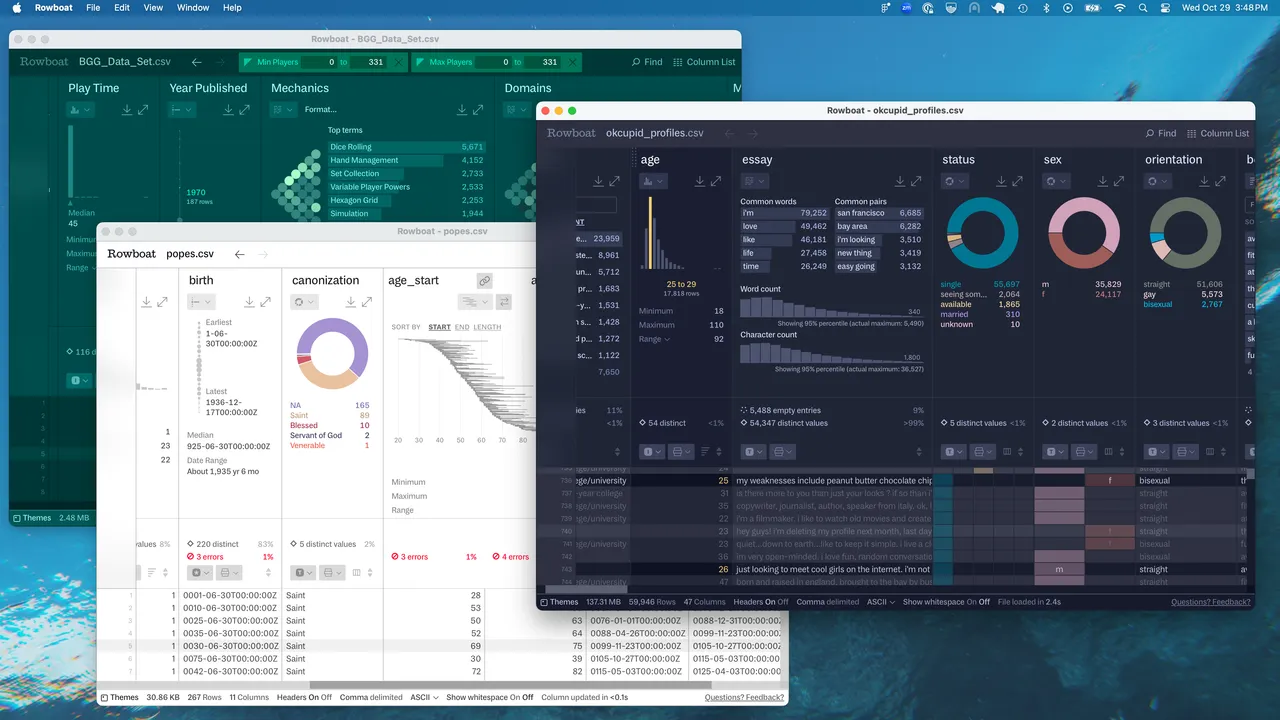1280x720 pixels.
Task: Open the Edit menu
Action: pyautogui.click(x=122, y=7)
